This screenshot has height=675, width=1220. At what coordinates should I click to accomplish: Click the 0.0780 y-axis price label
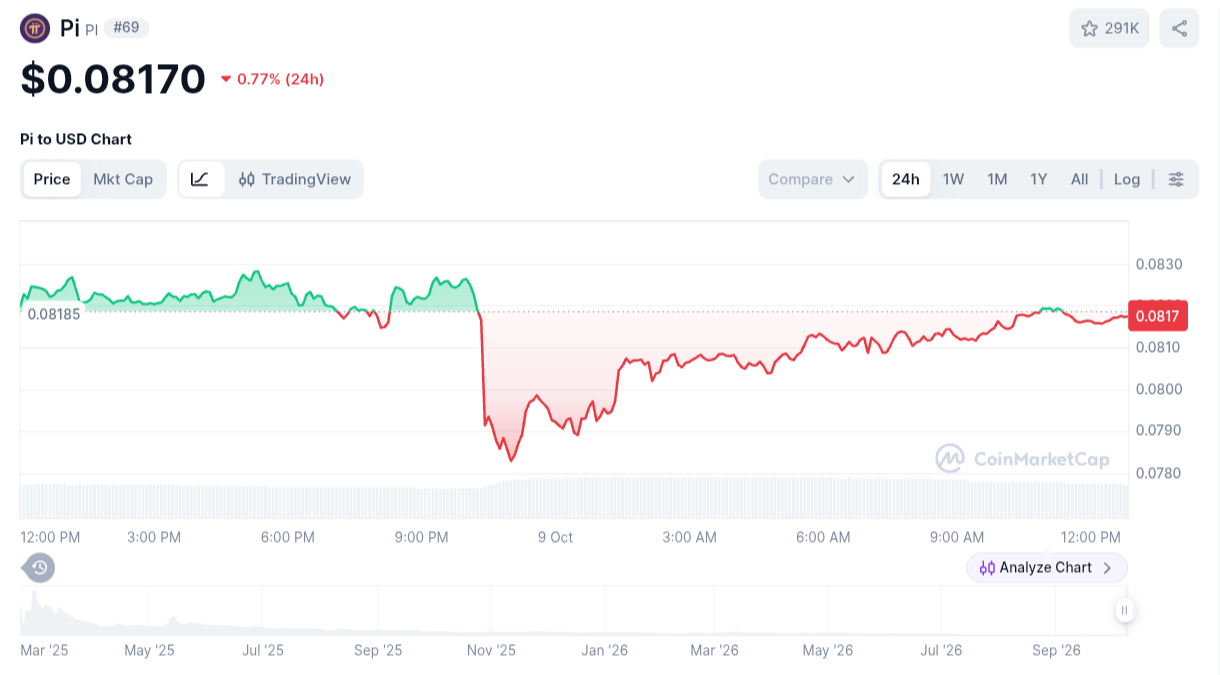[1159, 473]
